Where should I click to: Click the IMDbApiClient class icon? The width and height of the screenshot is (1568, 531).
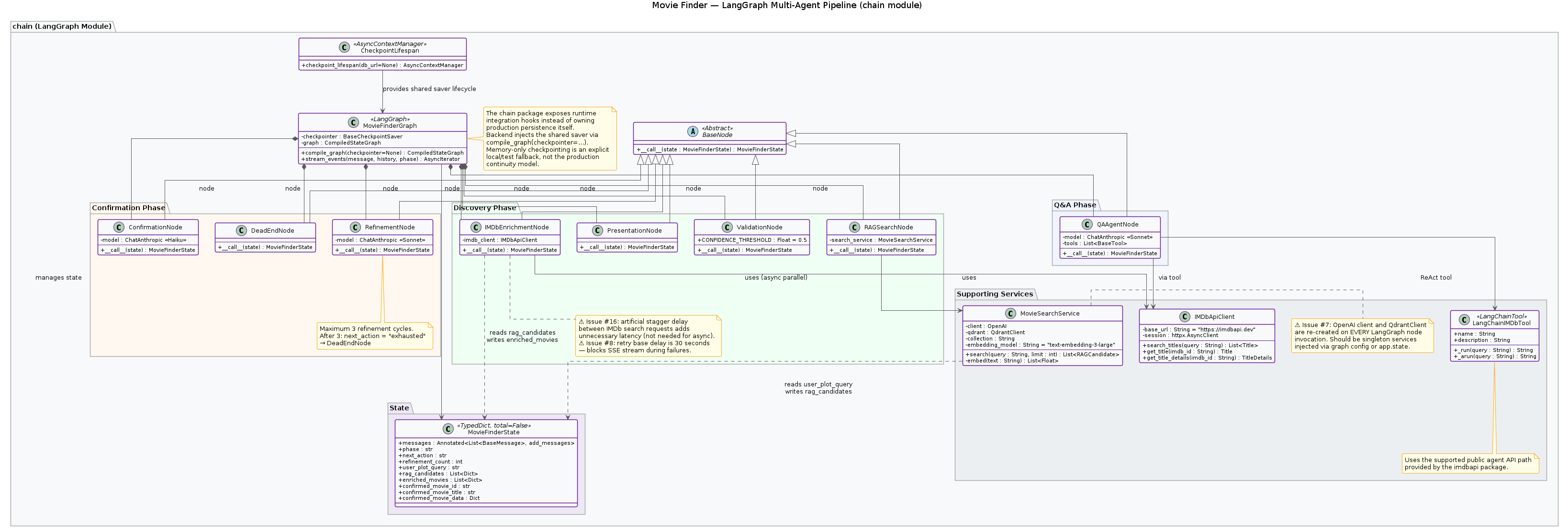click(x=1185, y=316)
